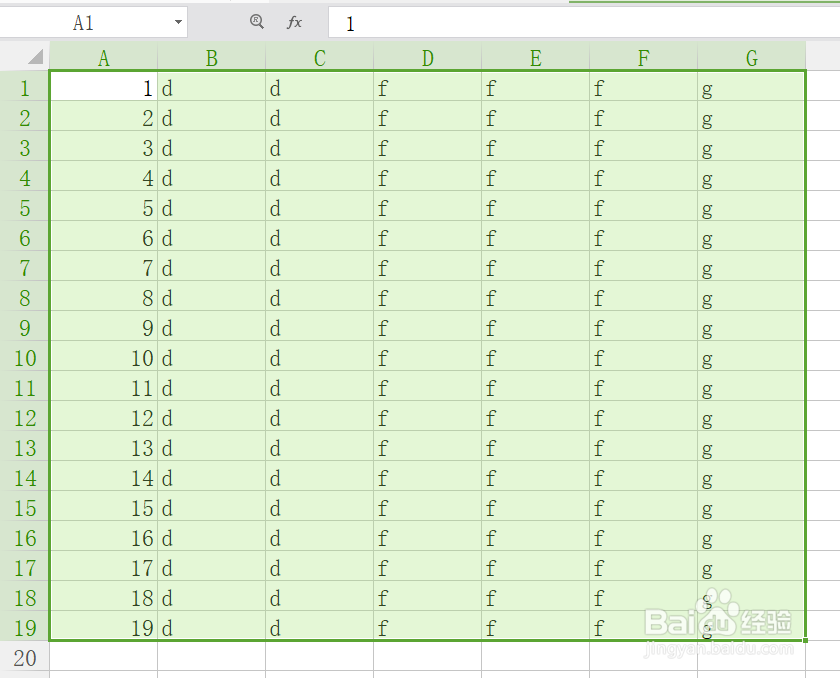840x678 pixels.
Task: Click cell F13 containing f
Action: [643, 446]
